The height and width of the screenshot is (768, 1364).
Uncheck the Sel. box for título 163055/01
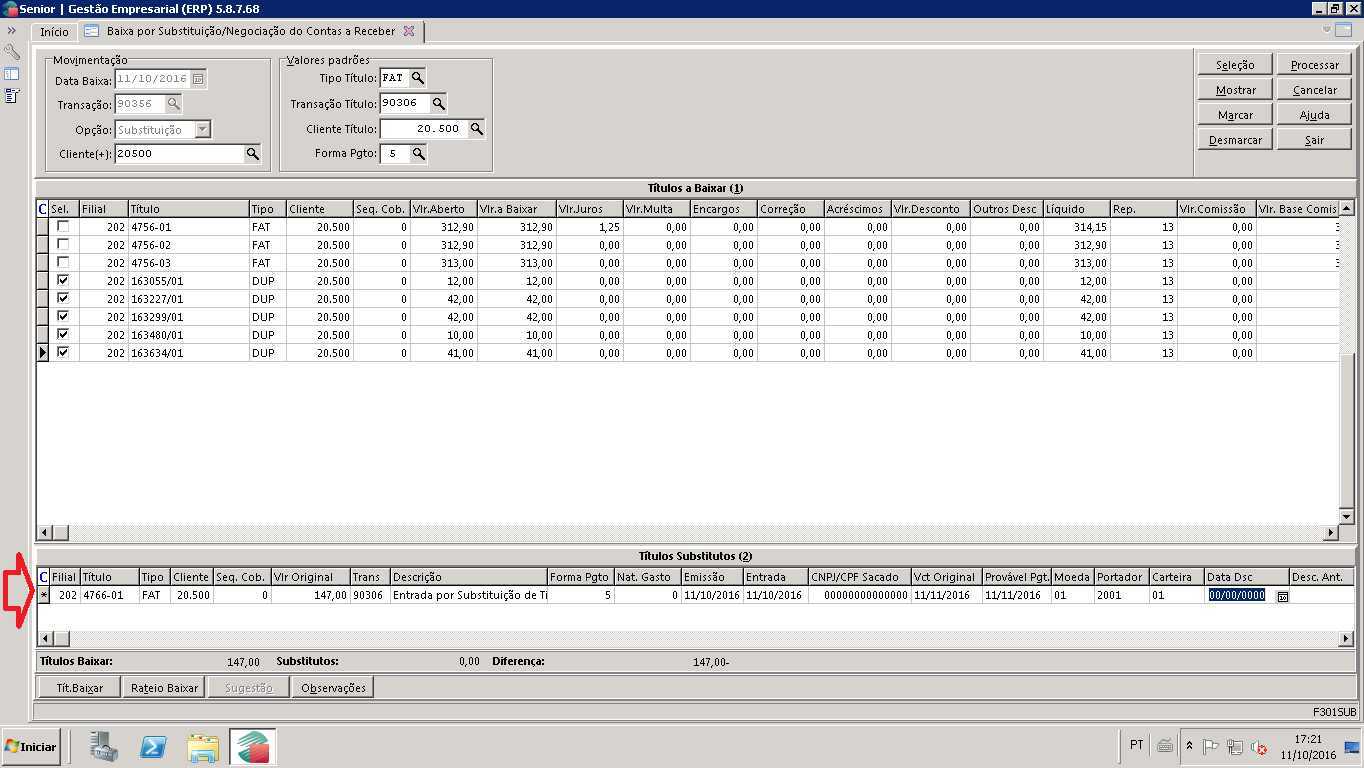[64, 281]
